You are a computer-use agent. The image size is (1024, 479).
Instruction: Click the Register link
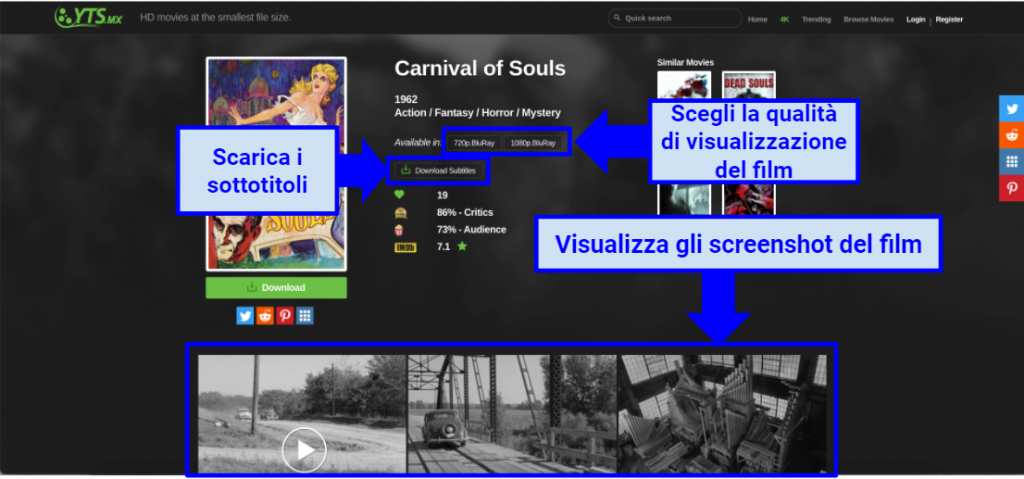[x=949, y=20]
